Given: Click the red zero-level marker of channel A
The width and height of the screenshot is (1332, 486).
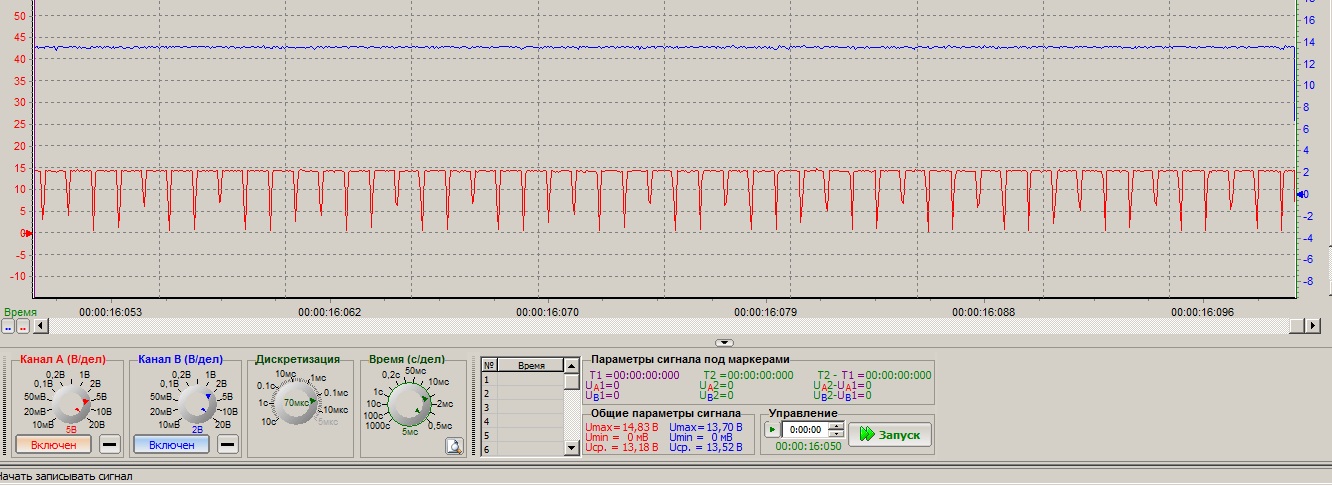Looking at the screenshot, I should click(x=28, y=233).
